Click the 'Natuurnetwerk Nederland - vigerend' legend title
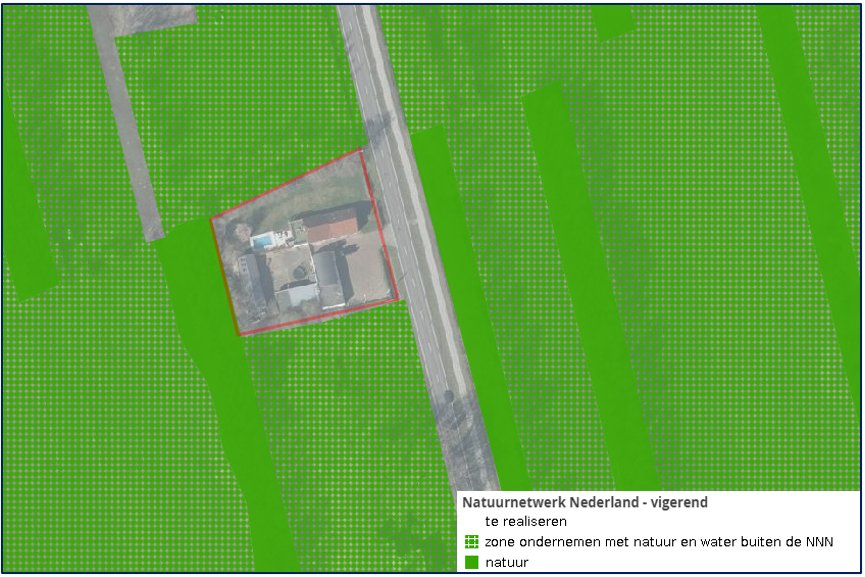 pos(585,503)
